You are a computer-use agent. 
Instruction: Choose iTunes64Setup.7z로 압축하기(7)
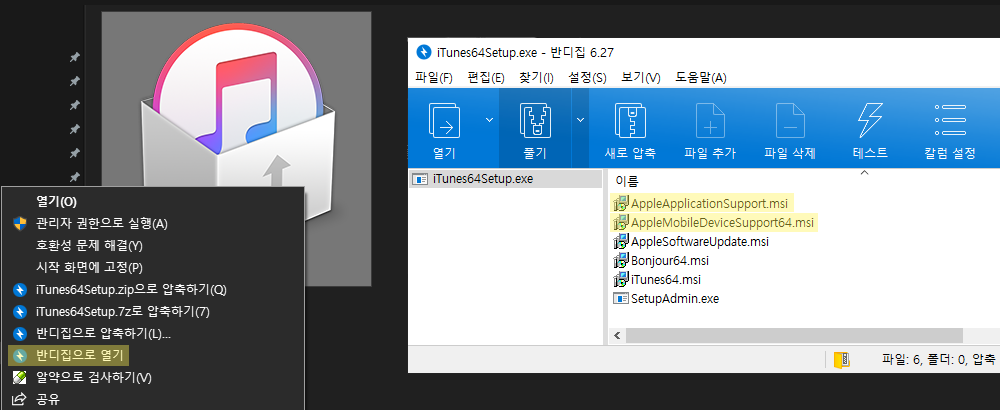[153, 312]
